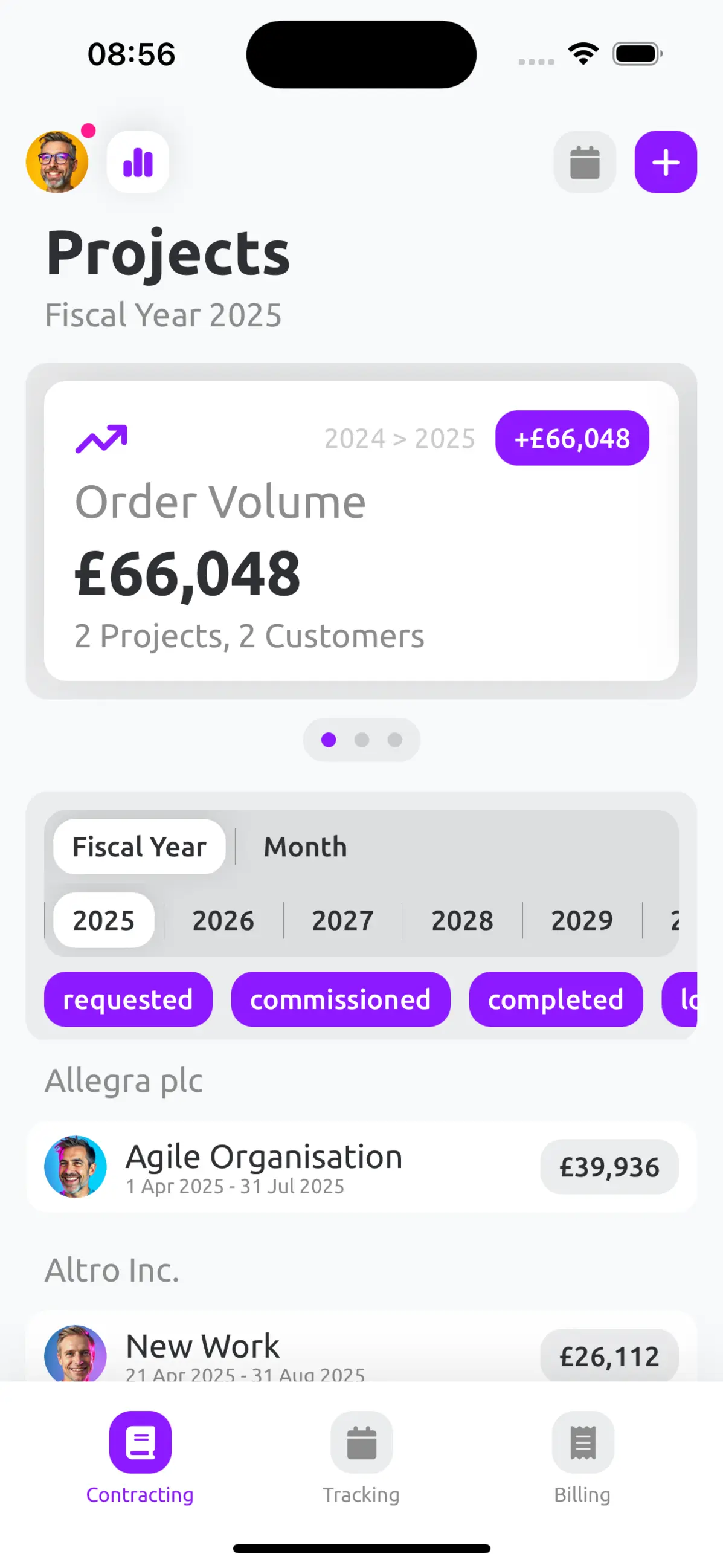723x1568 pixels.
Task: Toggle the completed status filter
Action: pyautogui.click(x=556, y=999)
